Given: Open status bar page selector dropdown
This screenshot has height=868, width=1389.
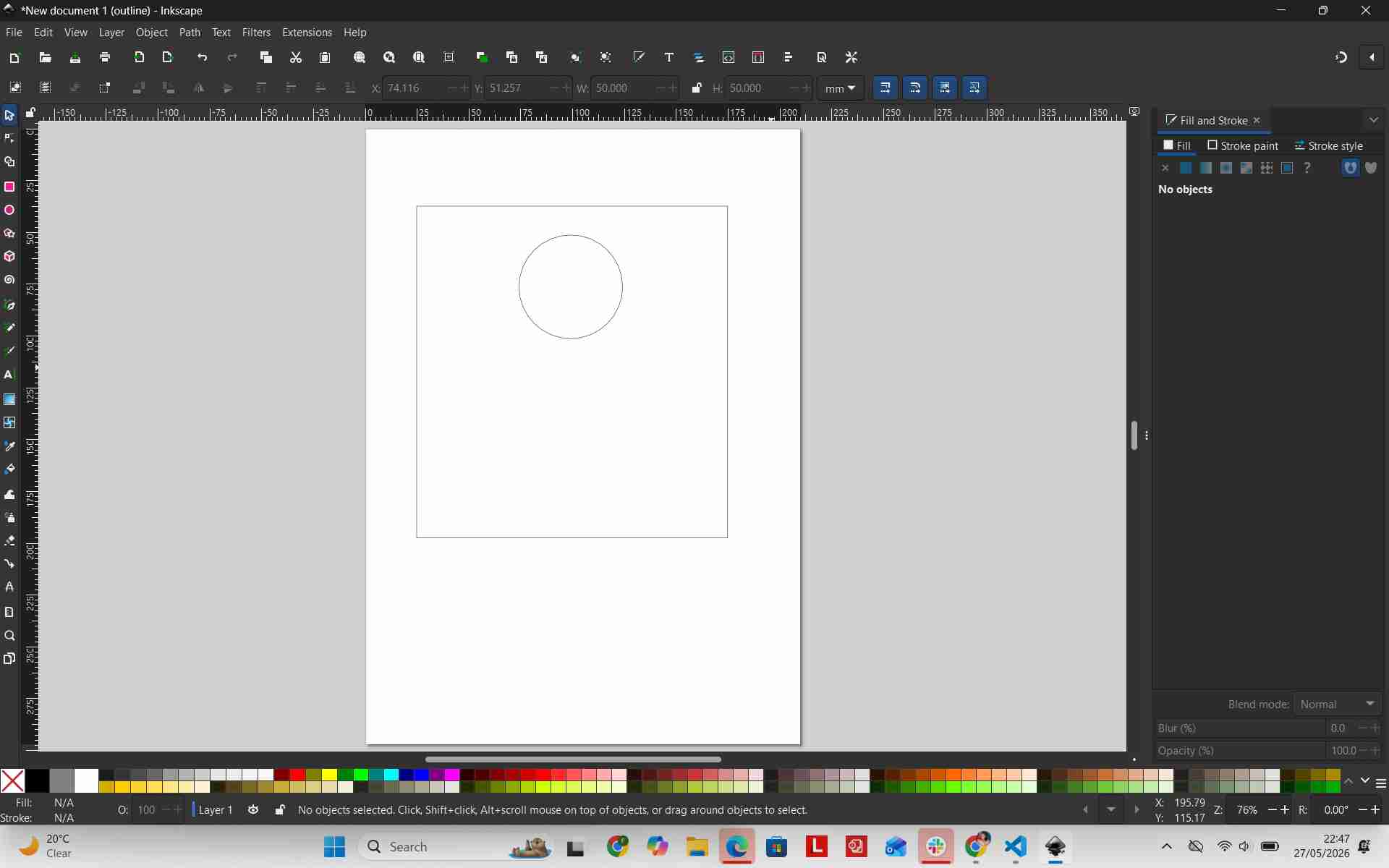Looking at the screenshot, I should pyautogui.click(x=1111, y=810).
